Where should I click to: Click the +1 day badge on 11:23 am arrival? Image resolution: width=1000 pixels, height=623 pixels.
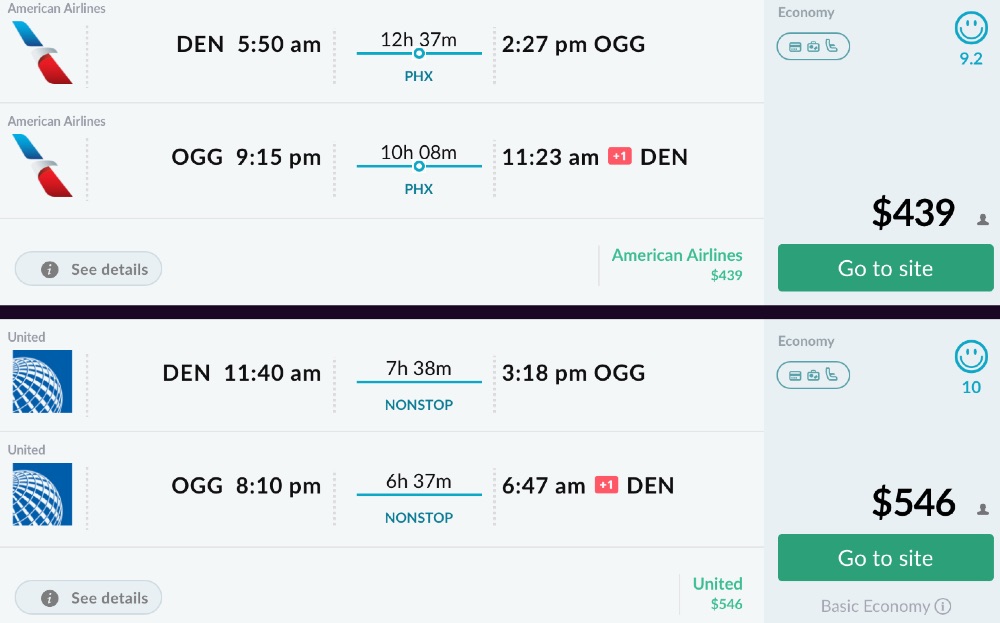pyautogui.click(x=619, y=156)
